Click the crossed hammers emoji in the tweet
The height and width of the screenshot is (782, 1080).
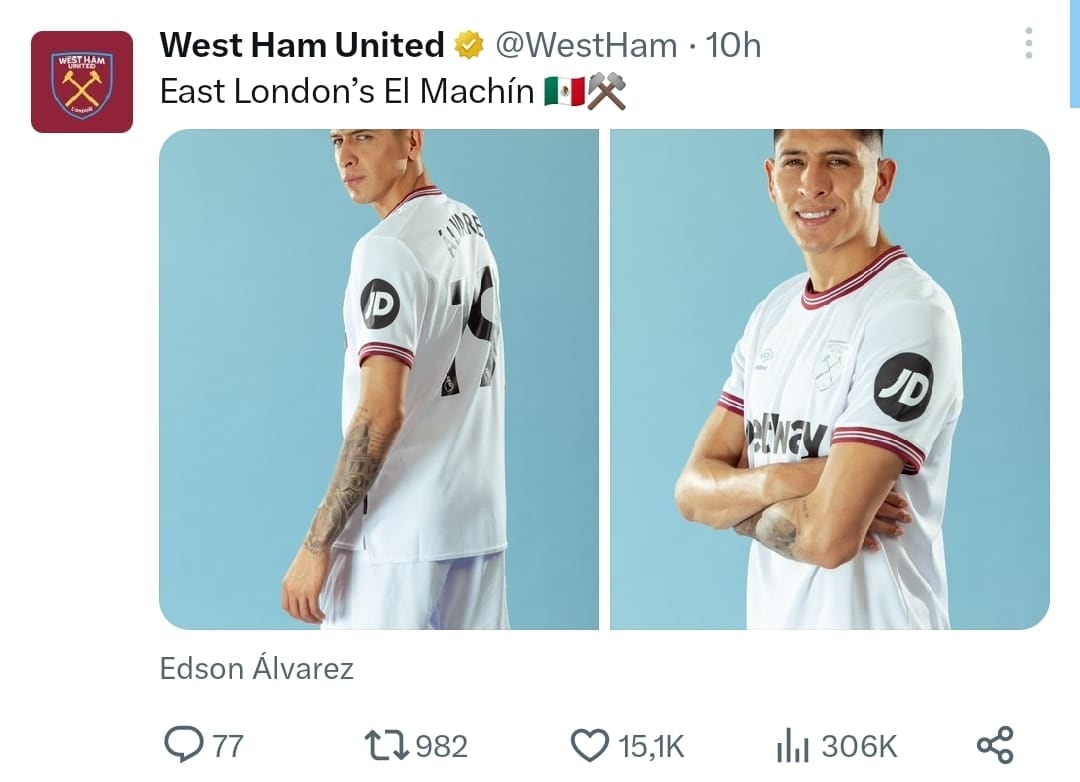pos(605,90)
